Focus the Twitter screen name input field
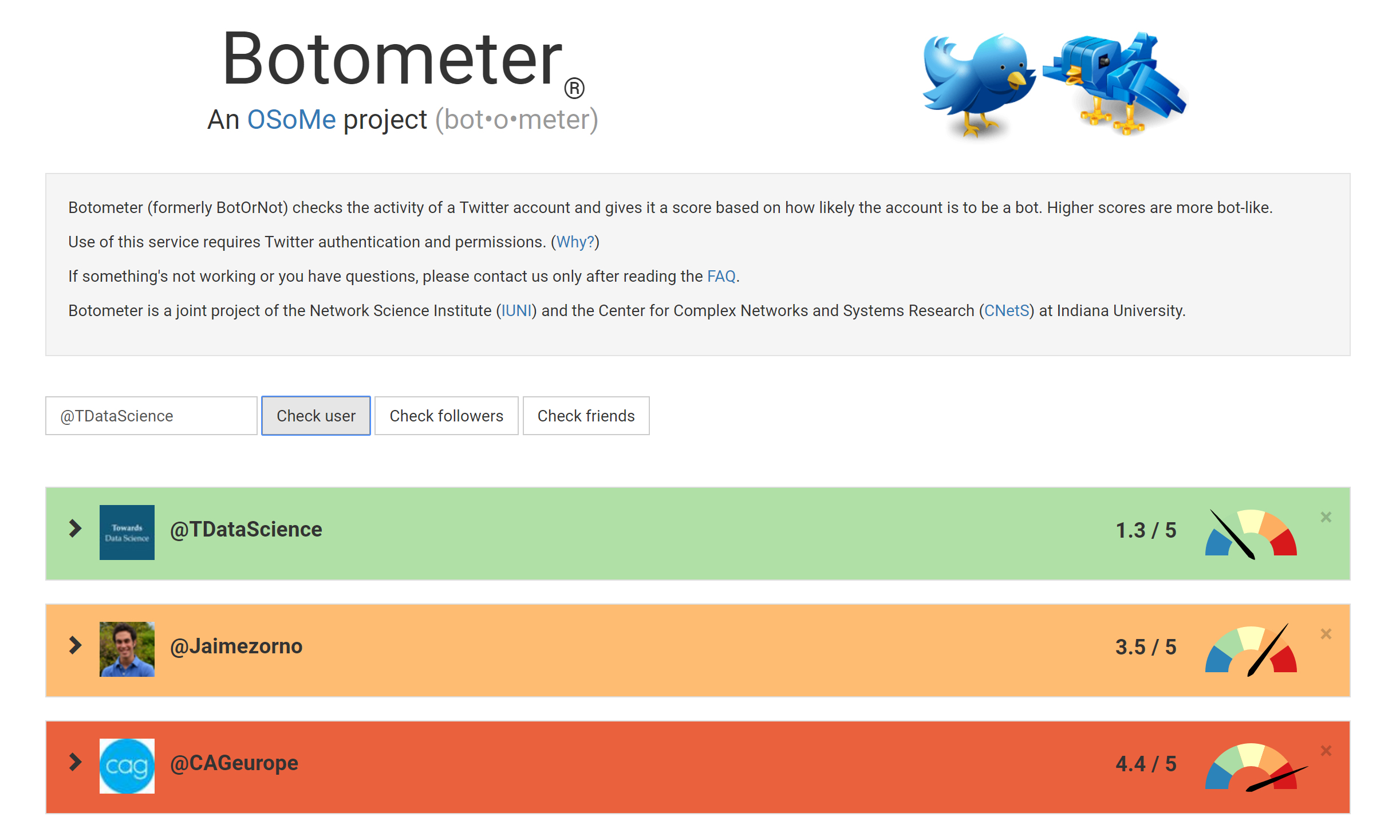The image size is (1400, 840). (151, 416)
